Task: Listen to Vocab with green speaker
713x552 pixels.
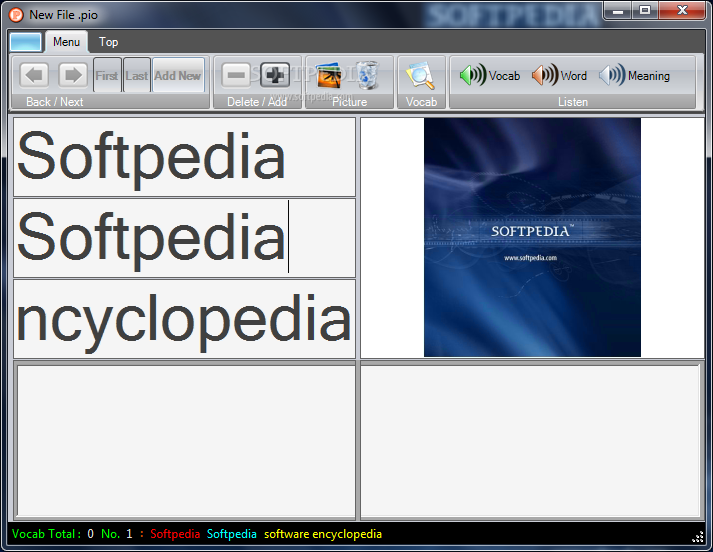Action: (x=490, y=75)
